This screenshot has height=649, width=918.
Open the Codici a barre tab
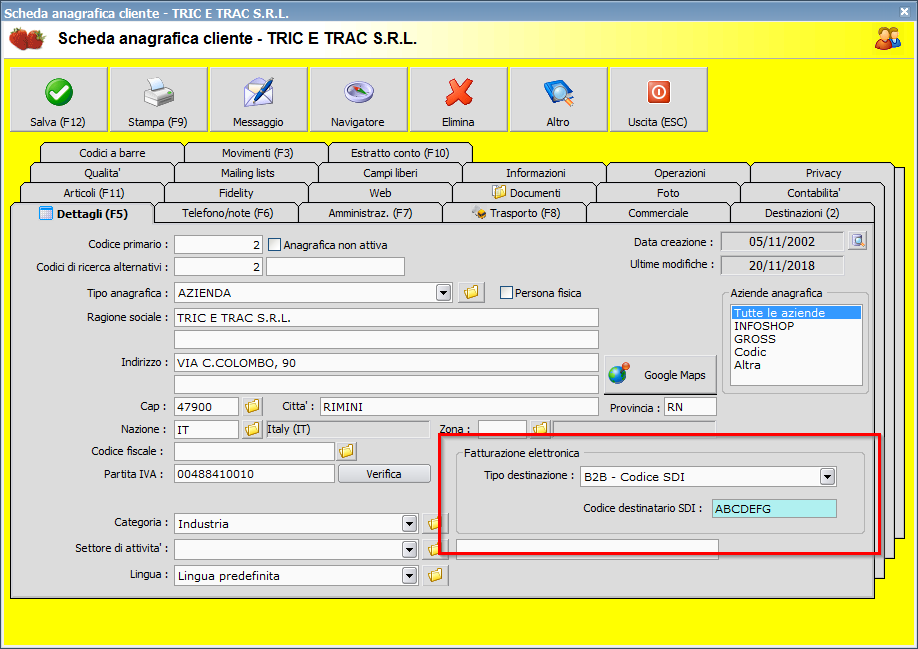[112, 153]
